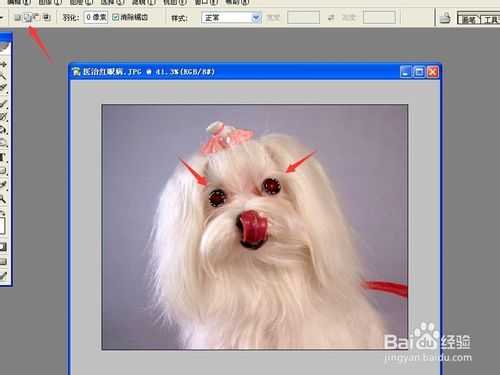Click the swap width and height icon
Image resolution: width=500 pixels, height=375 pixels.
tap(331, 18)
